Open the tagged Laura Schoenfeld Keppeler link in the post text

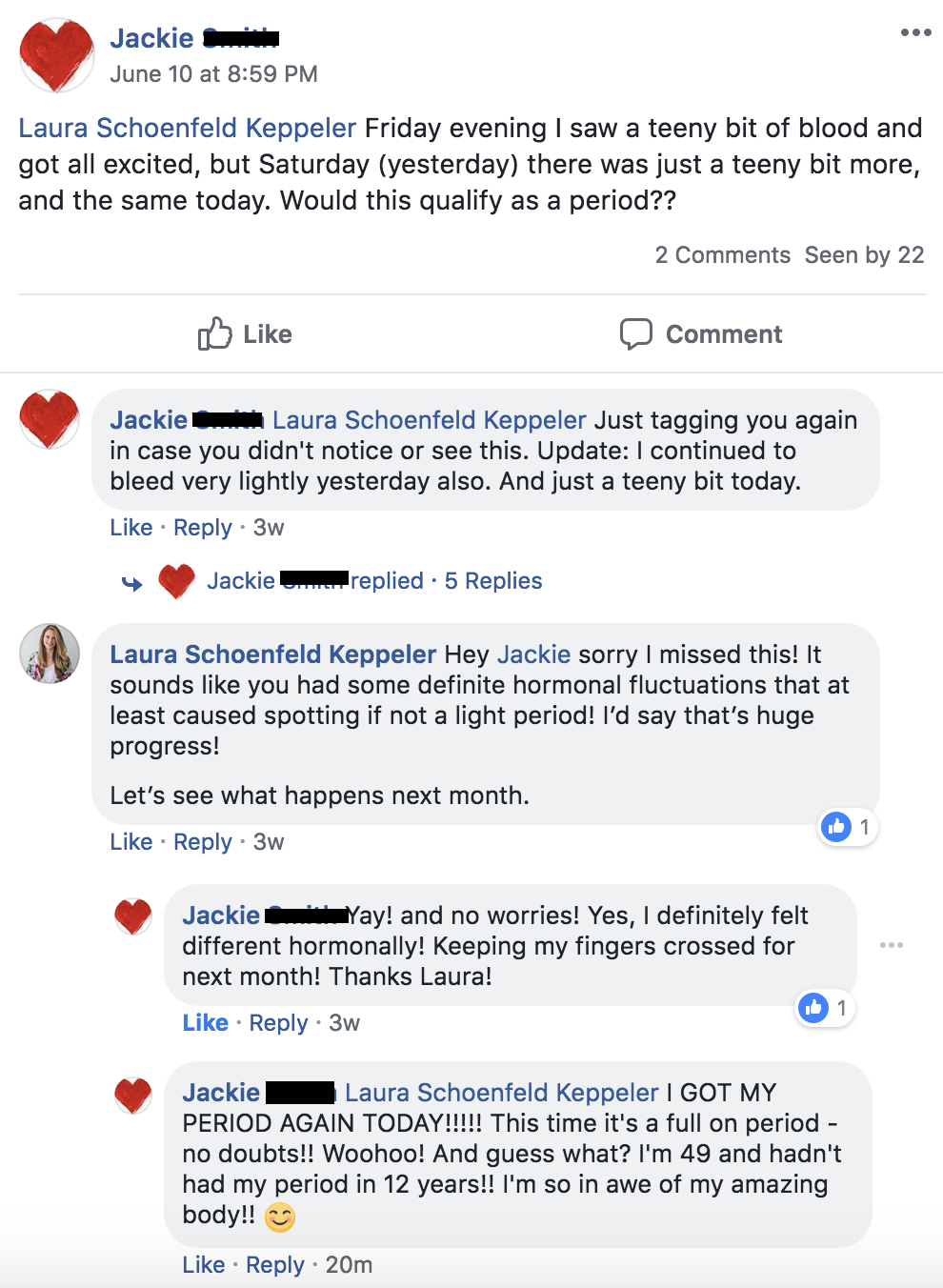click(x=187, y=129)
